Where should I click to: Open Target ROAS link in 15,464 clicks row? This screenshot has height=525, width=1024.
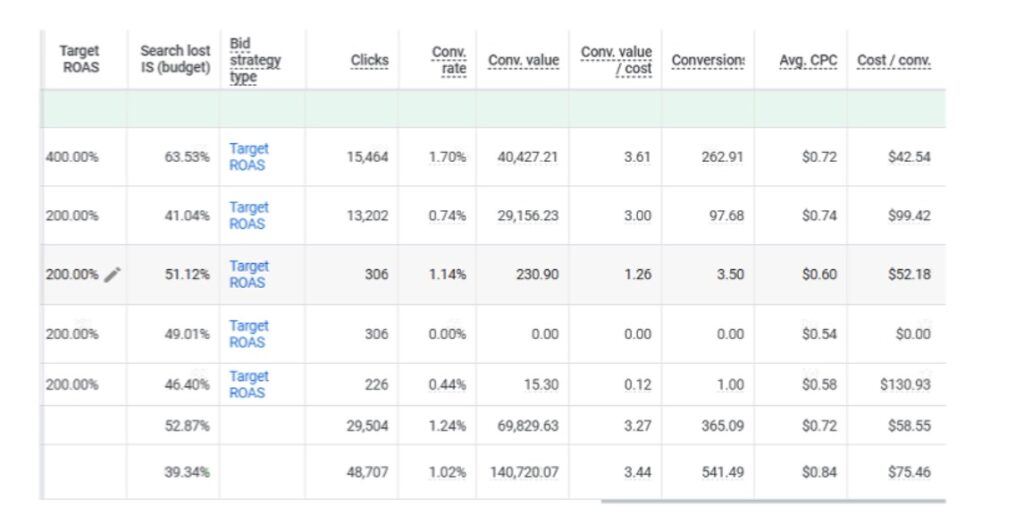(x=248, y=157)
